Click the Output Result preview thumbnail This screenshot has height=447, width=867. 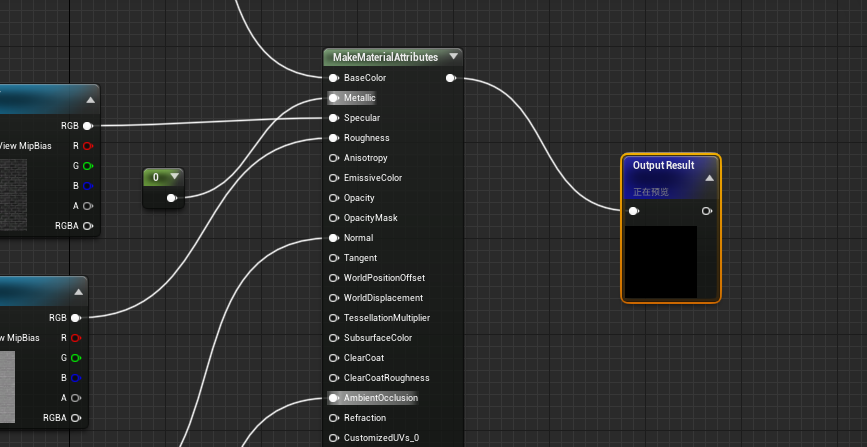point(661,261)
